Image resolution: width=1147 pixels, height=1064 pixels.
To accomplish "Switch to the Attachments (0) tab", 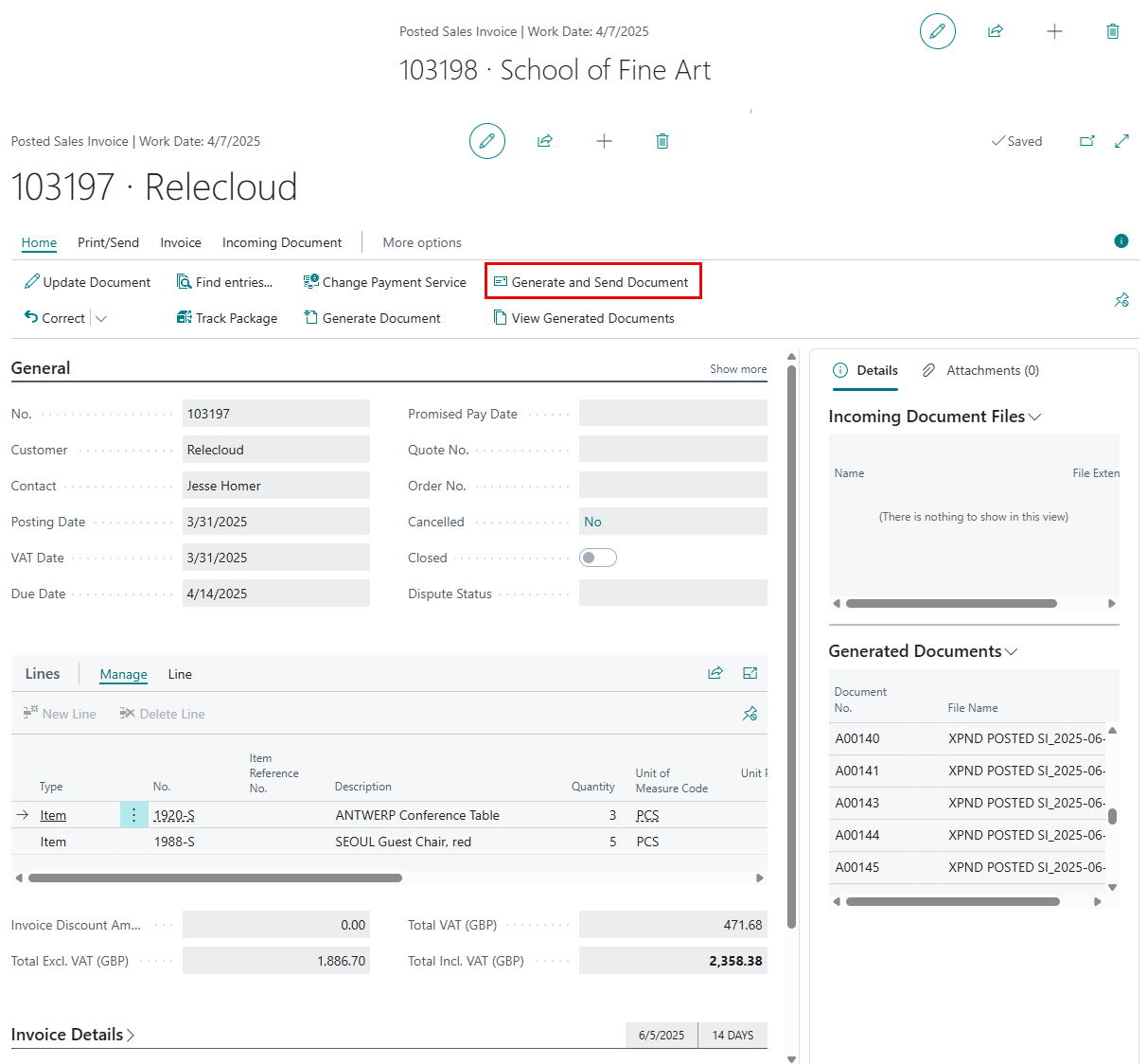I will [981, 370].
